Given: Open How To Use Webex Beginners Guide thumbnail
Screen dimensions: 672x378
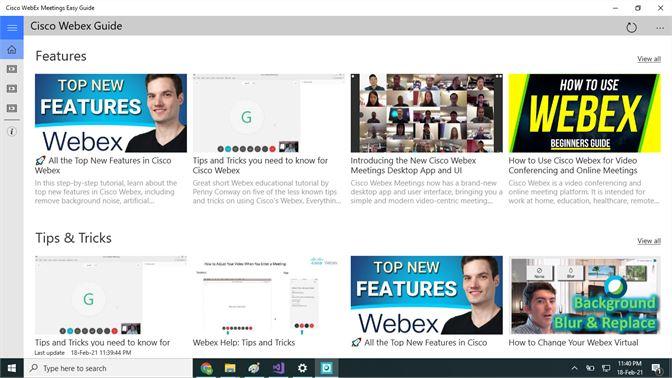Looking at the screenshot, I should [x=585, y=113].
